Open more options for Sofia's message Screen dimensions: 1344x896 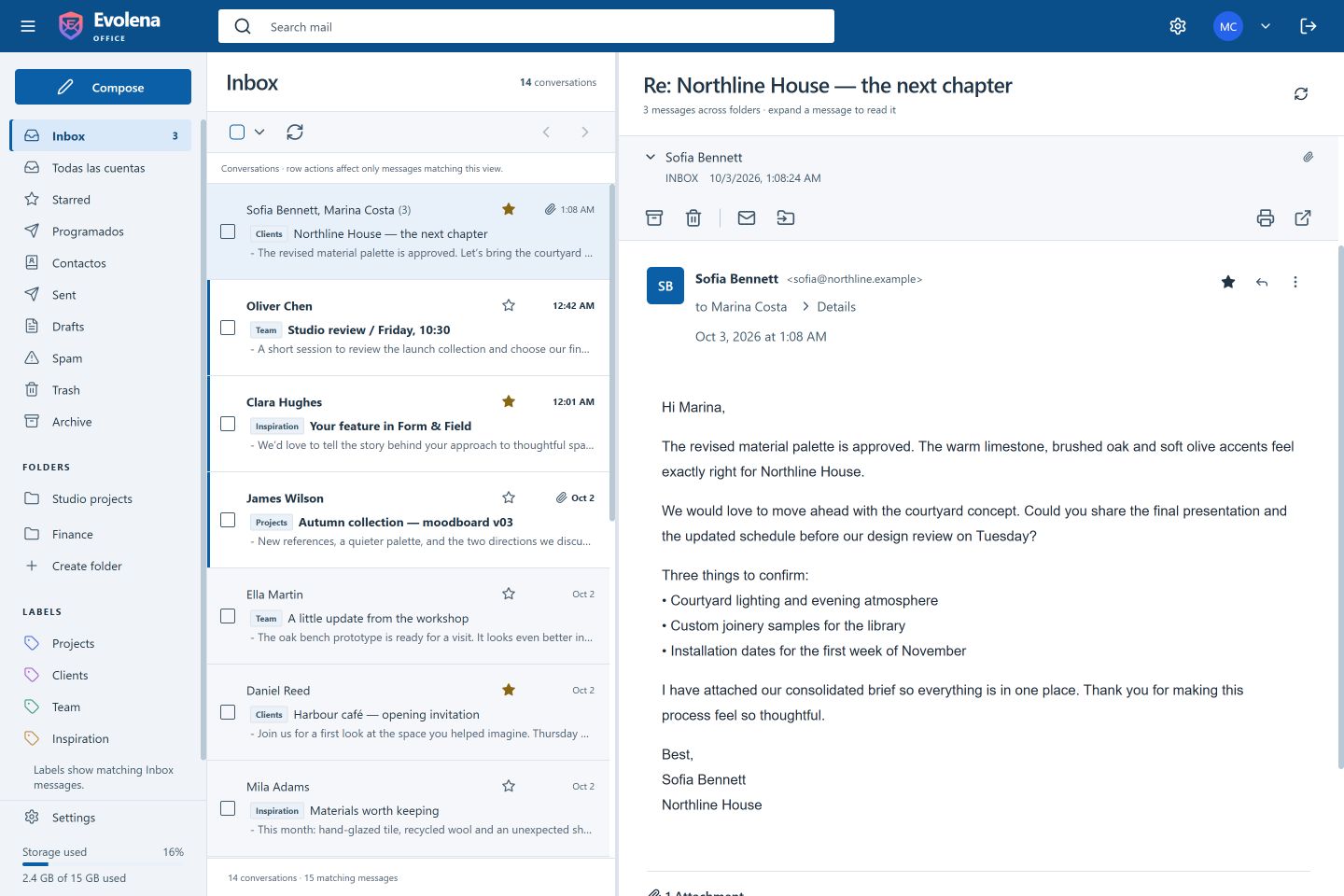1295,282
